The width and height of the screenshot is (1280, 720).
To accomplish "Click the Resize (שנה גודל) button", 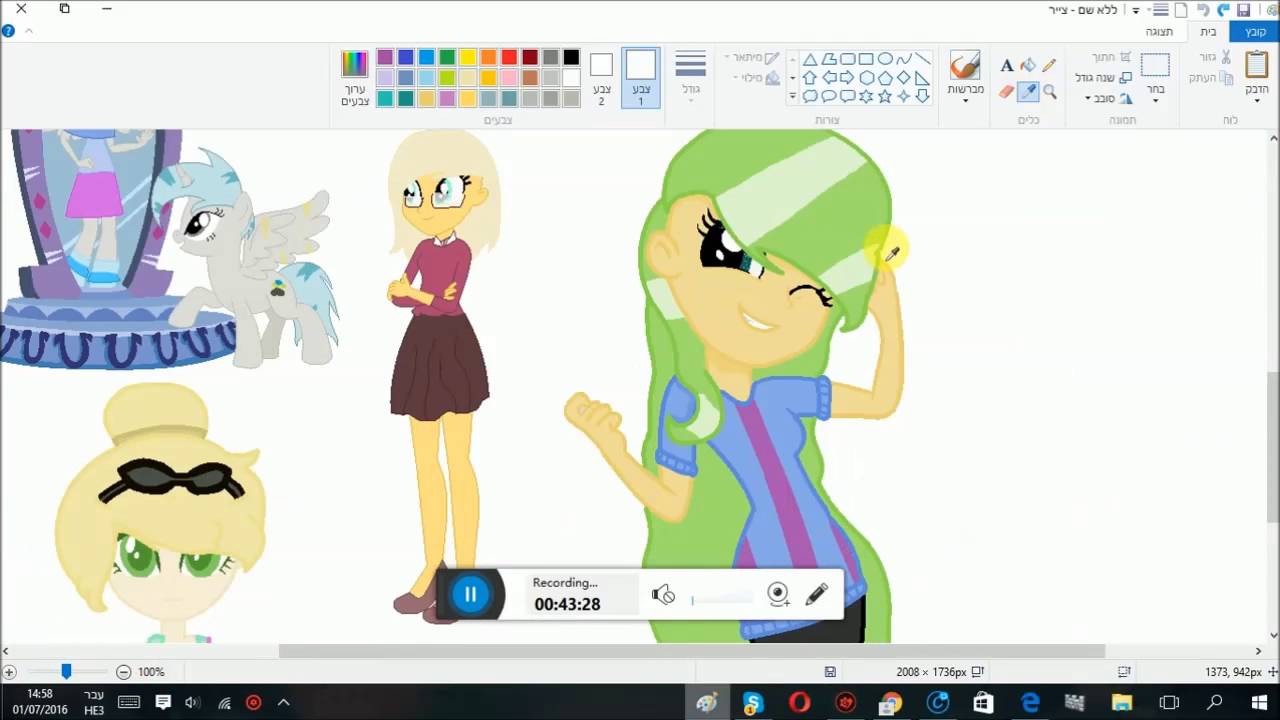I will pos(1104,77).
